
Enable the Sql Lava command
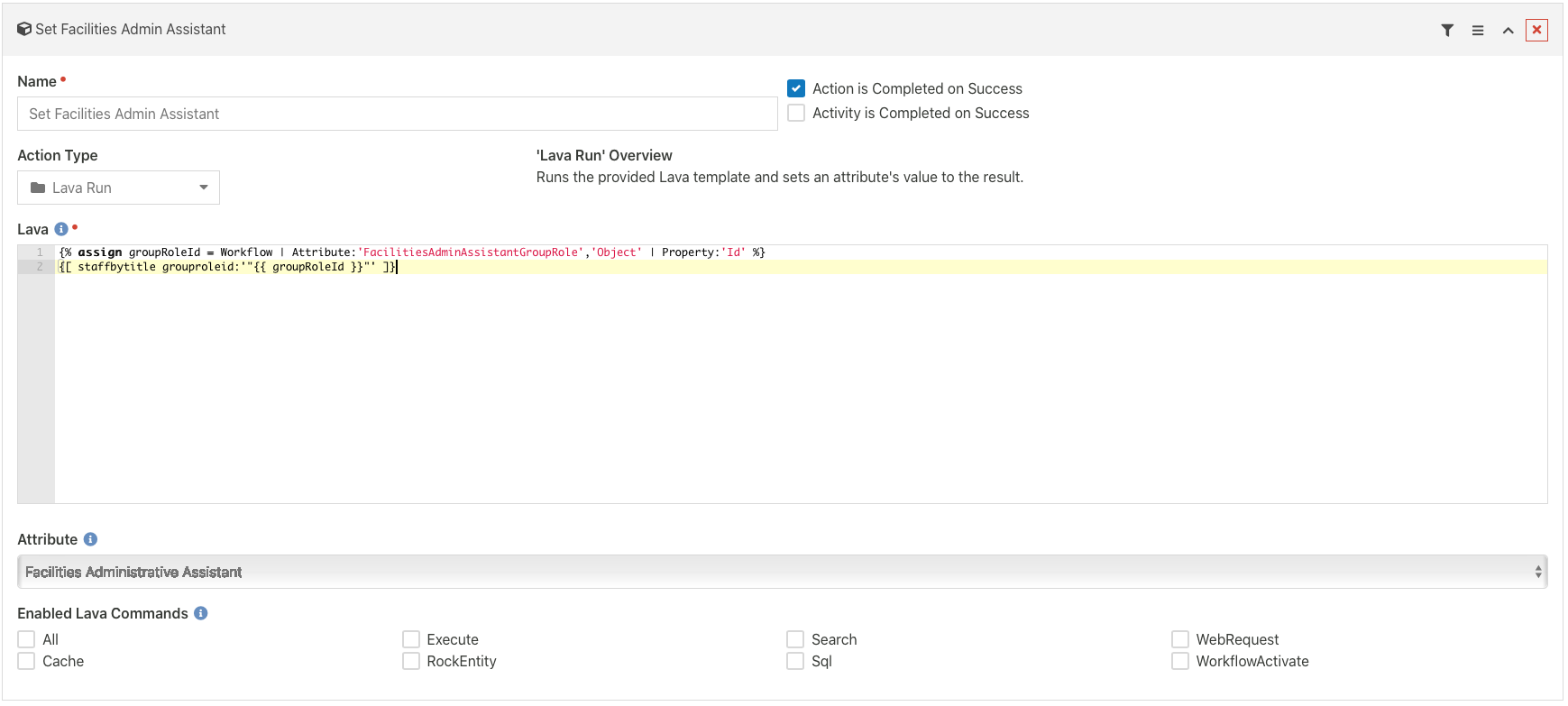795,661
